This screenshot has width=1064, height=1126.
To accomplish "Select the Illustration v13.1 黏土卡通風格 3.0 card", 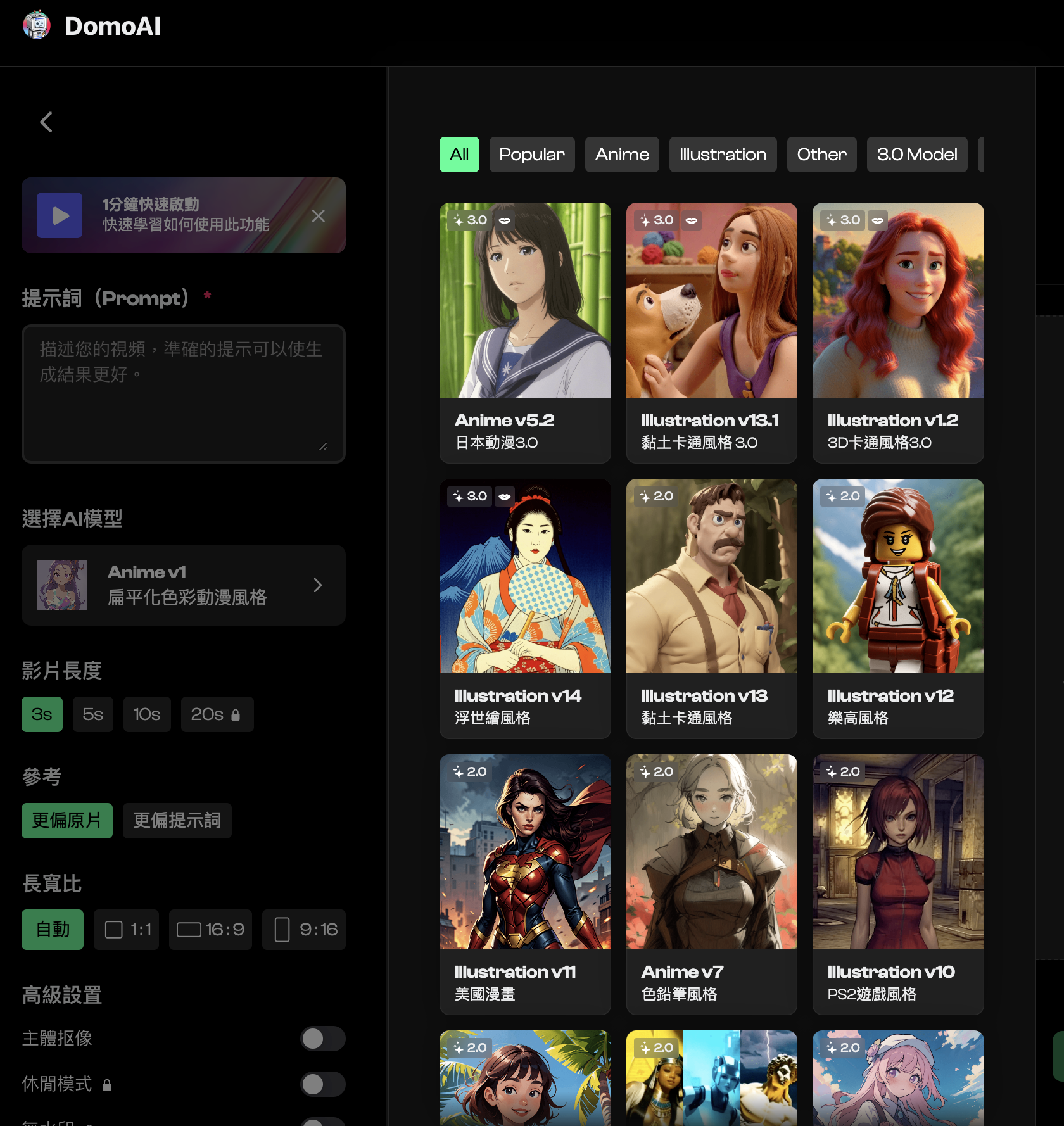I will (x=712, y=333).
